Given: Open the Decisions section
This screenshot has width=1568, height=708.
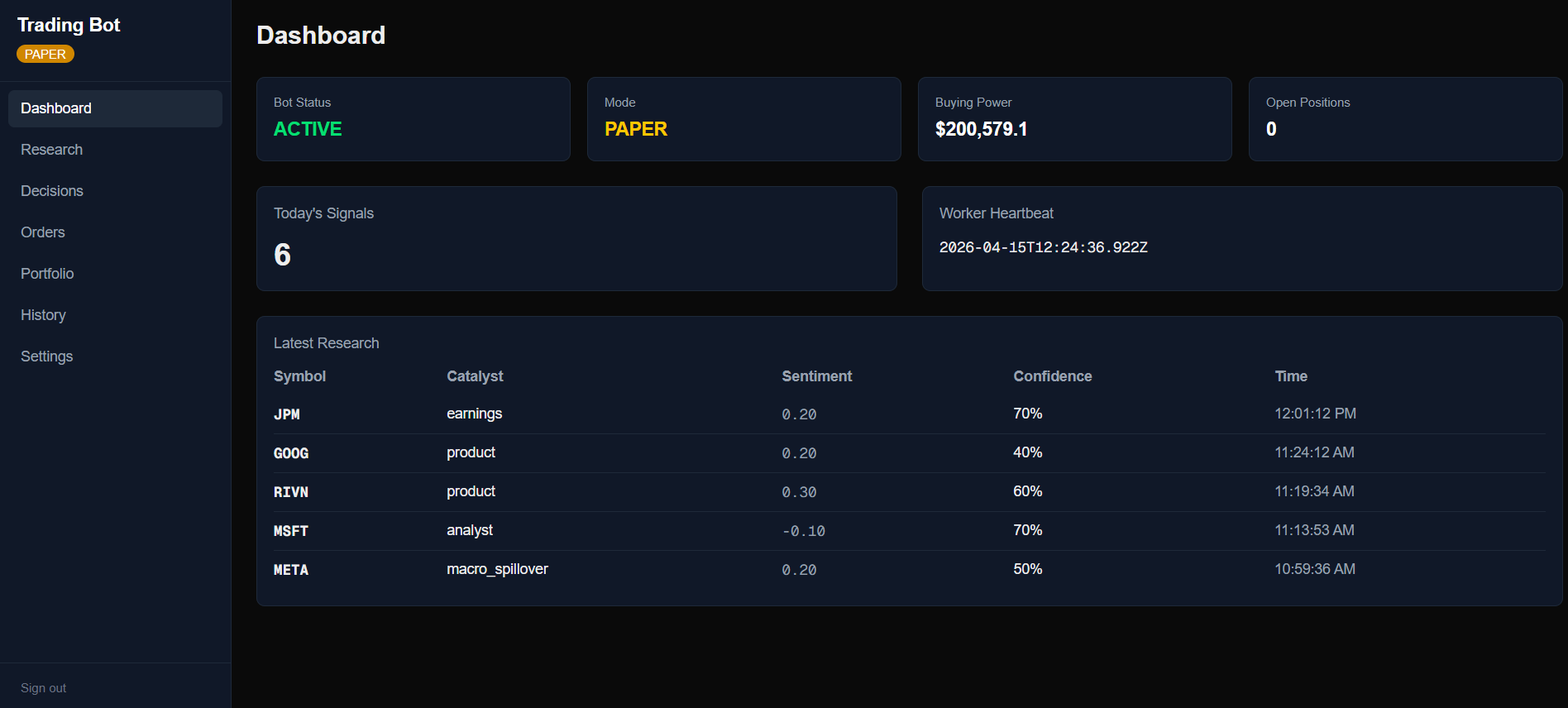Looking at the screenshot, I should coord(115,191).
